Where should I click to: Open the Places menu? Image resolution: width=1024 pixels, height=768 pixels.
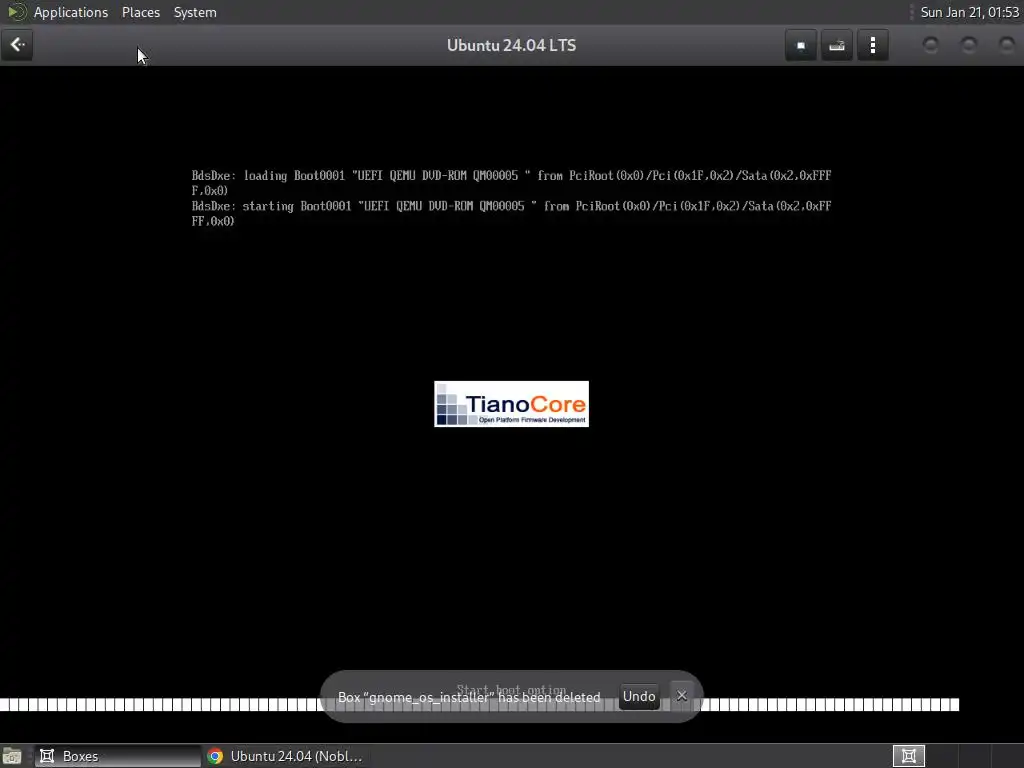(140, 12)
